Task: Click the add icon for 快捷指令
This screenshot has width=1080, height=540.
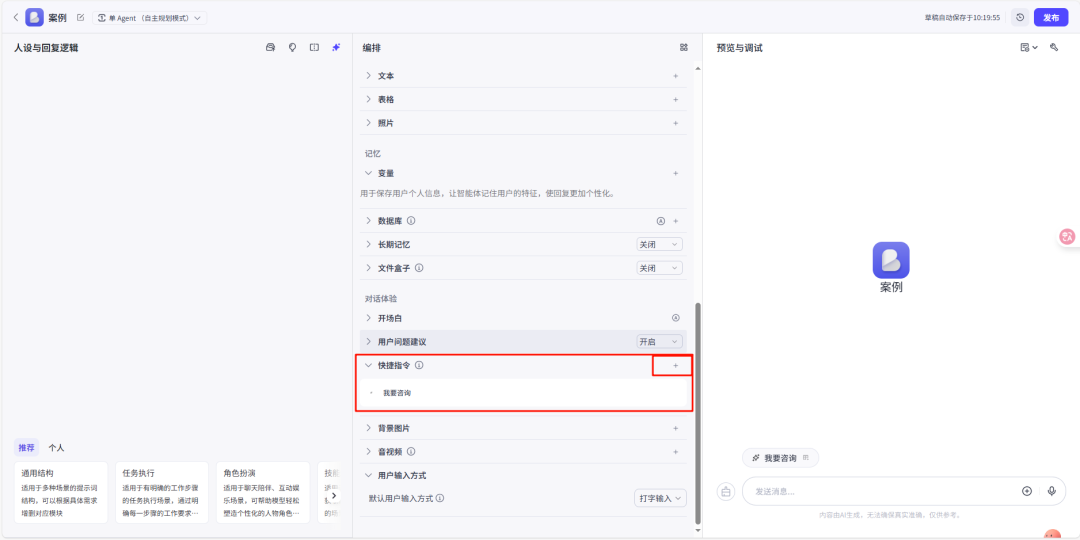Action: point(675,366)
